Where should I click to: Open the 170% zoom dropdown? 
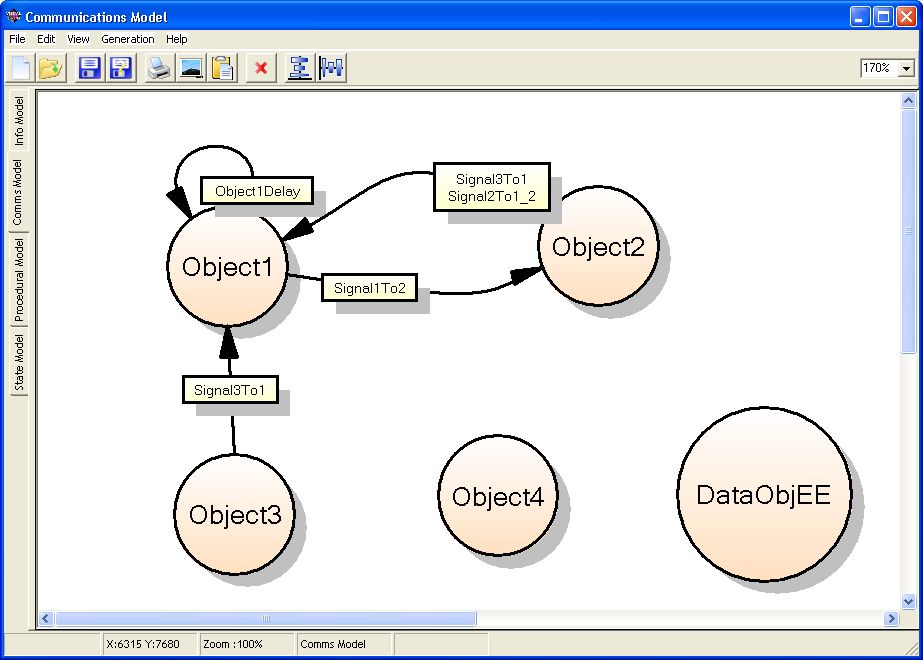click(906, 68)
